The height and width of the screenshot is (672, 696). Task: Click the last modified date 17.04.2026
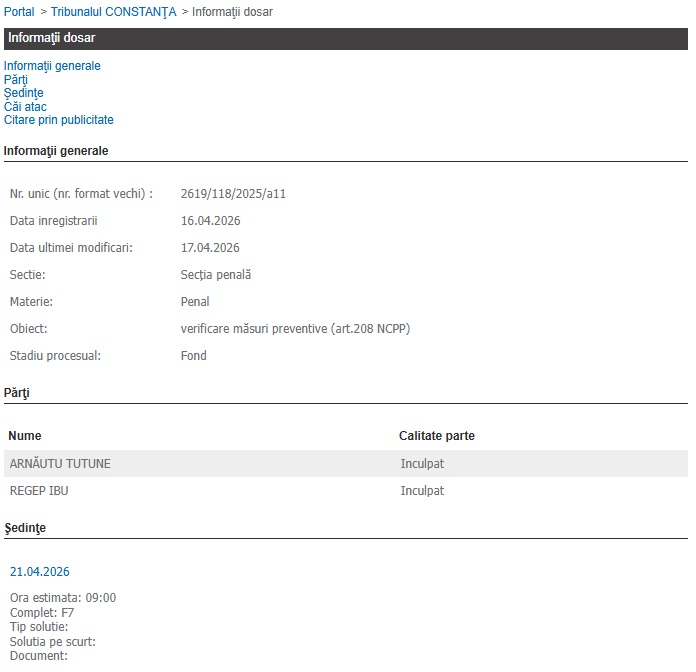tap(210, 247)
